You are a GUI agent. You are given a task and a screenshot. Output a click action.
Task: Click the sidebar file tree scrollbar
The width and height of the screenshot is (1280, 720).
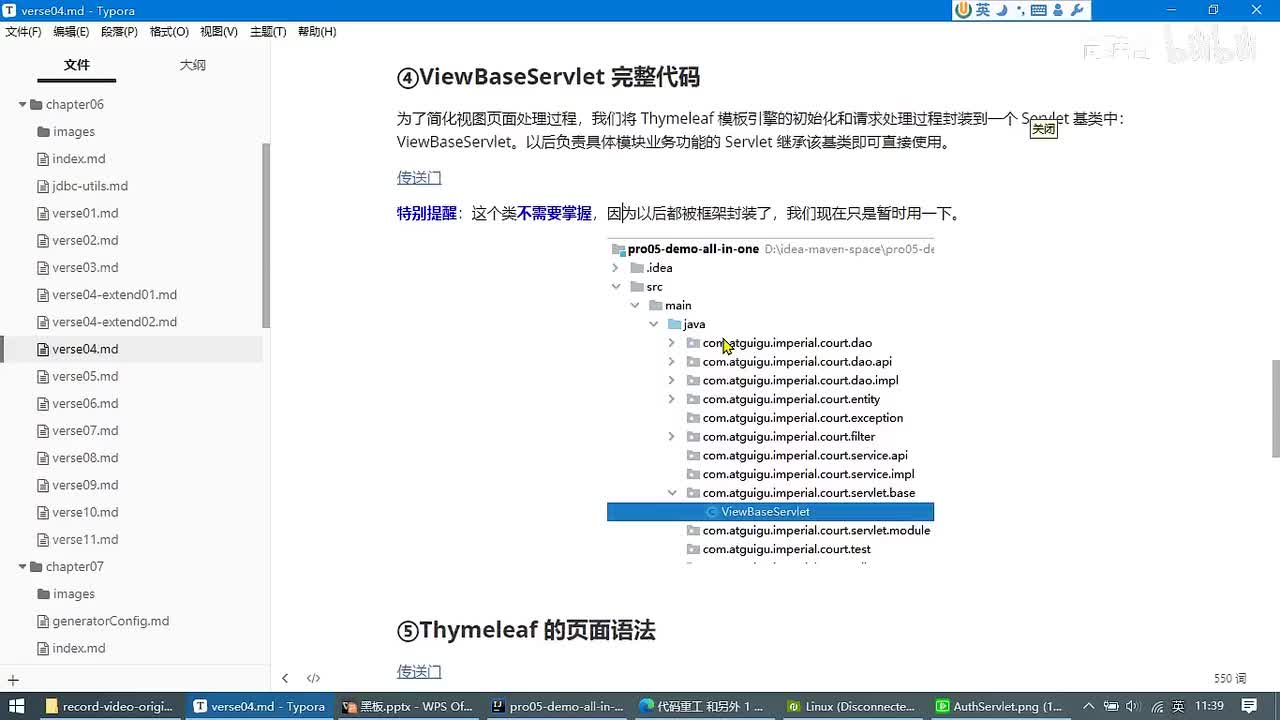tap(266, 235)
